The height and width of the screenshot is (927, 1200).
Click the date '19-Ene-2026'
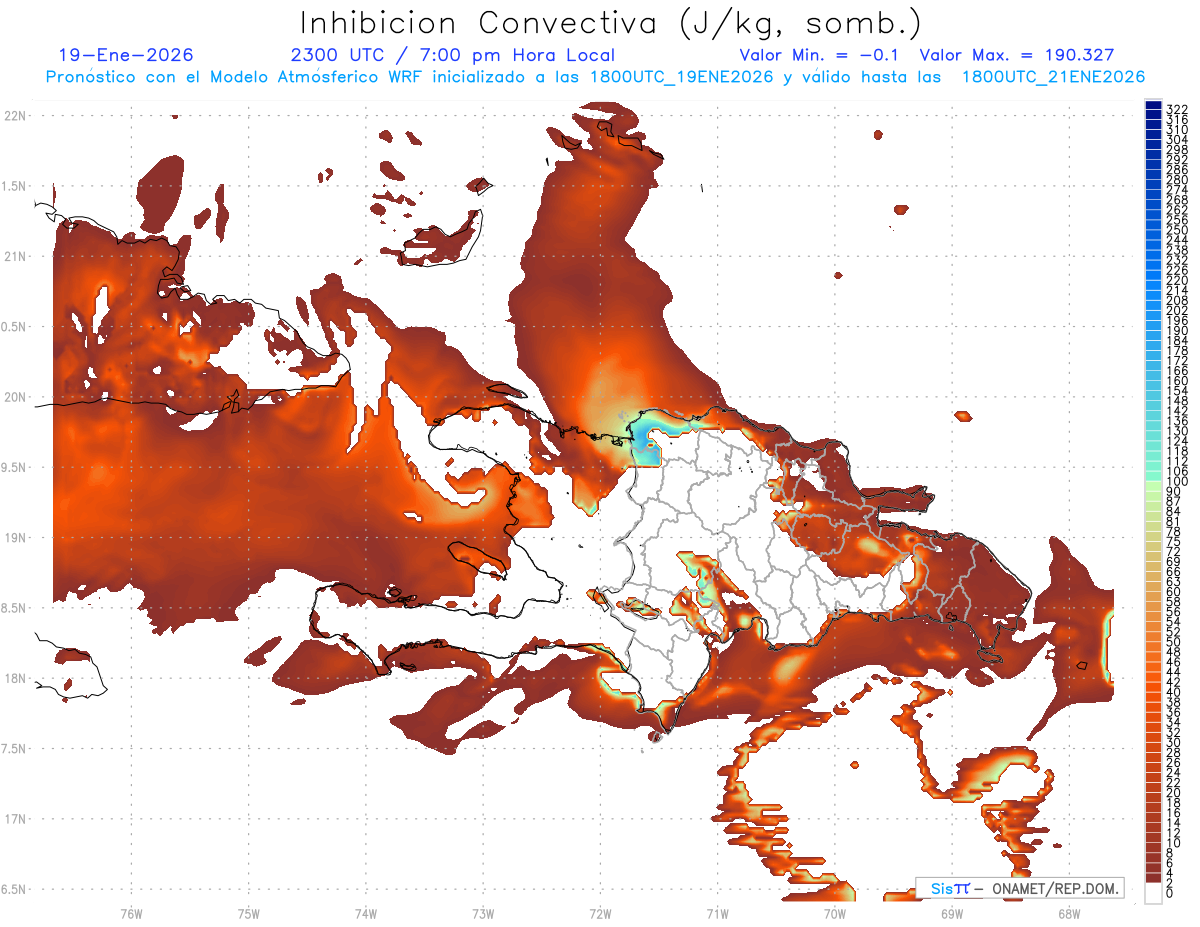coord(126,56)
